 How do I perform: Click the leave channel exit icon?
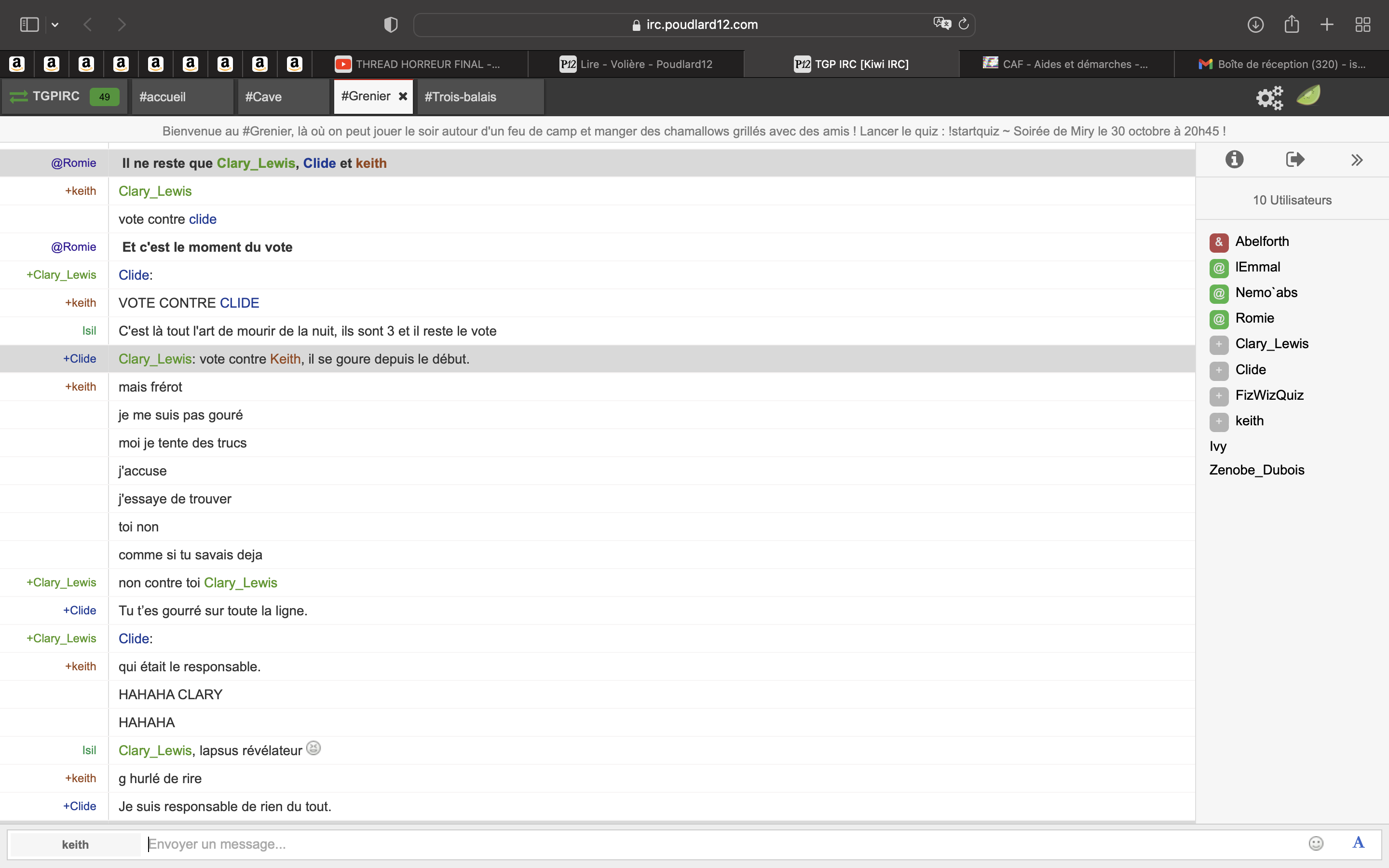(x=1295, y=160)
